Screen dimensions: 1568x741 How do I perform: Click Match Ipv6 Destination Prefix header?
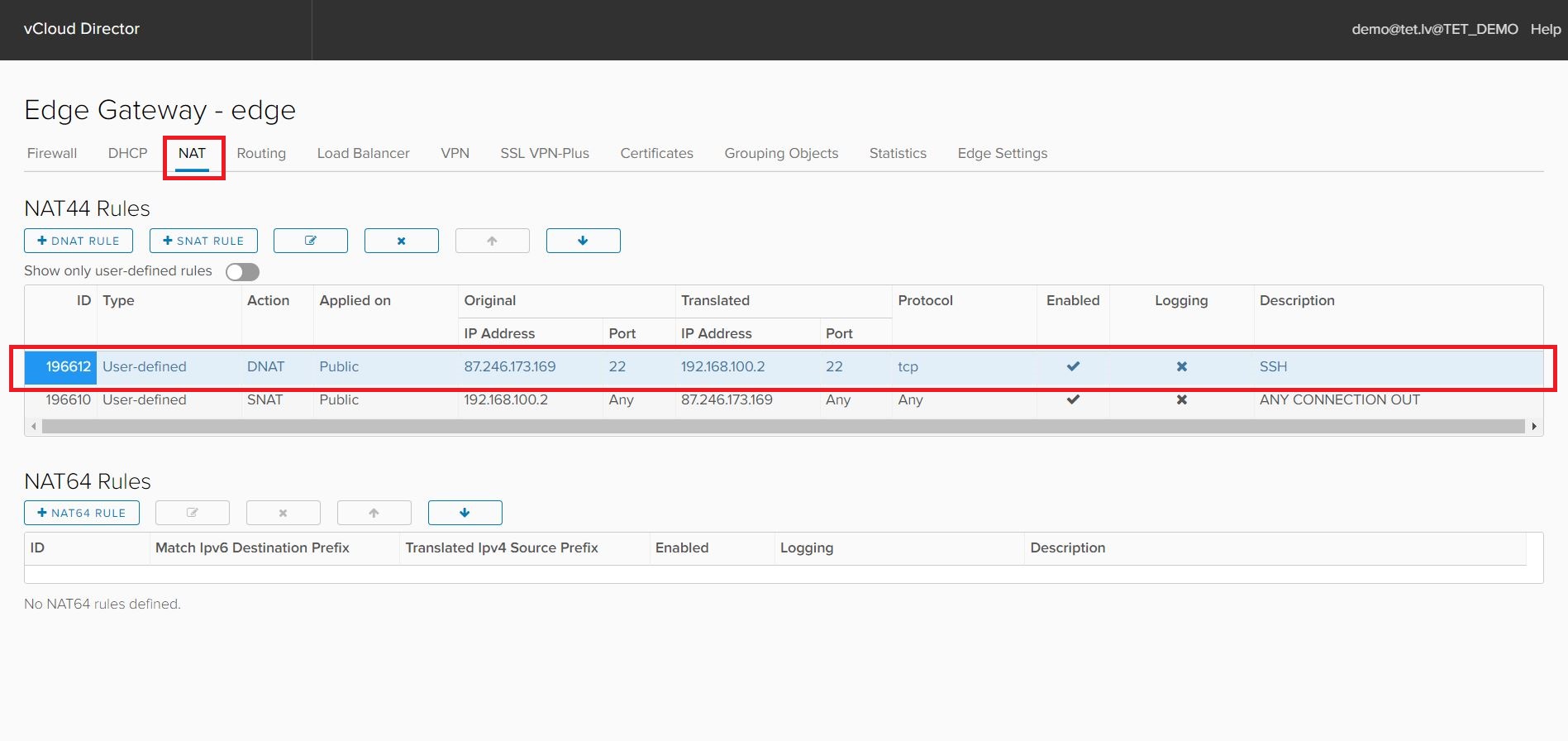(x=252, y=547)
